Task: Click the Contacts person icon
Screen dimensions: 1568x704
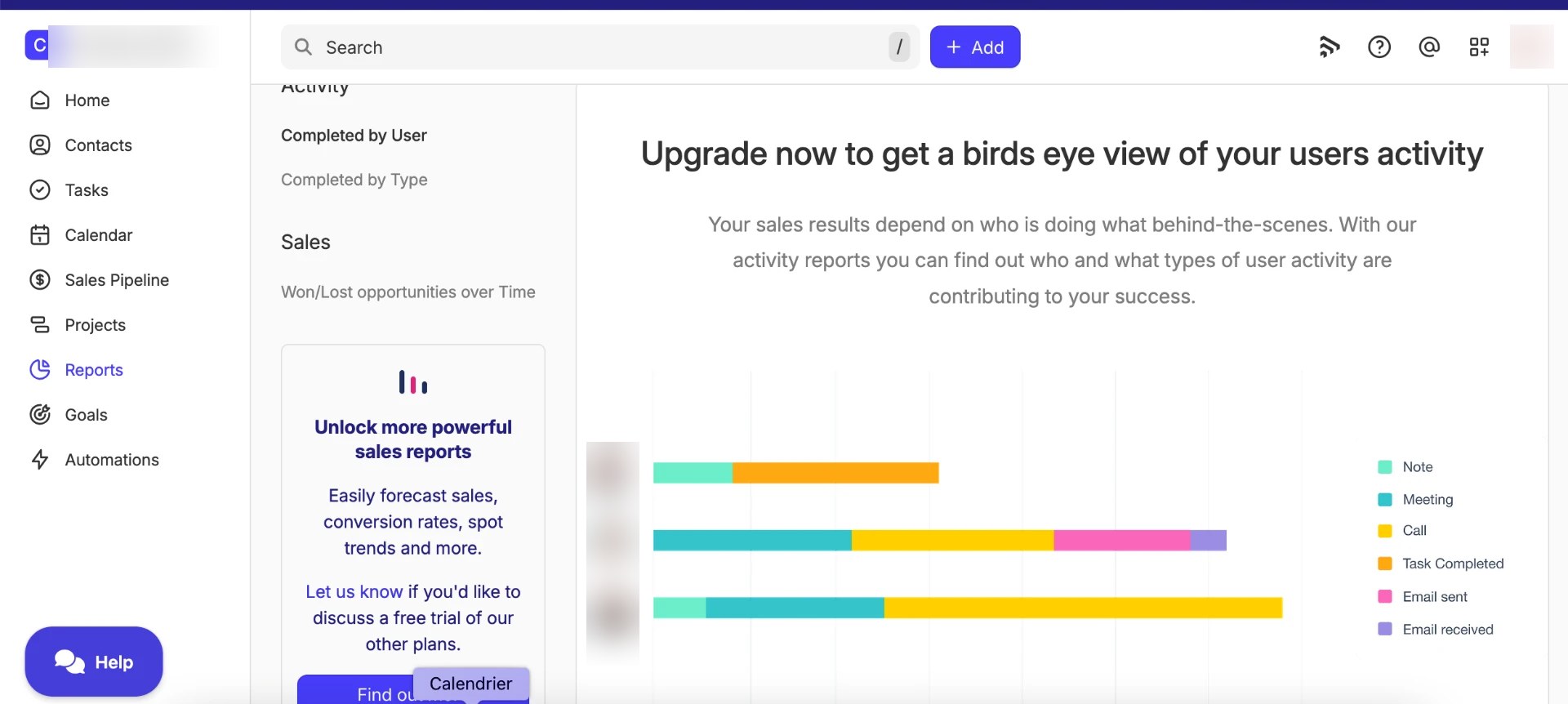Action: [x=40, y=145]
